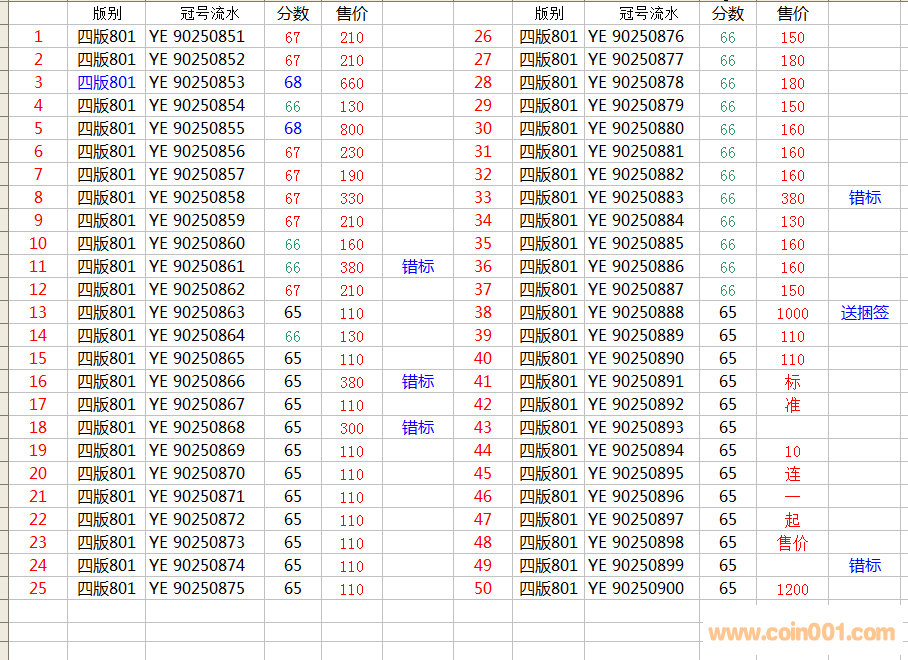This screenshot has height=660, width=908.
Task: Click the 送捆签 note cell
Action: [864, 313]
